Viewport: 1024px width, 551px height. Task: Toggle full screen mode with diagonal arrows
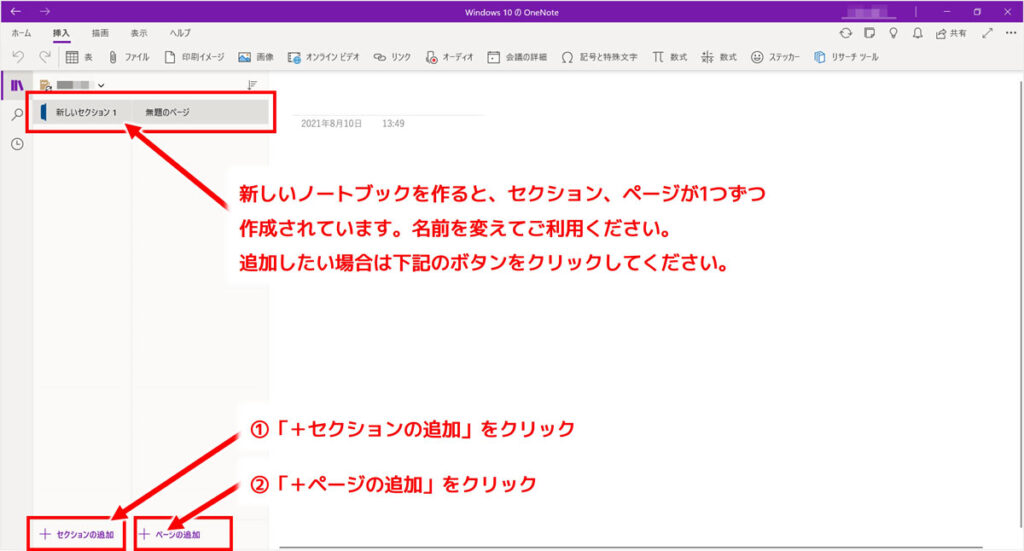tap(988, 33)
